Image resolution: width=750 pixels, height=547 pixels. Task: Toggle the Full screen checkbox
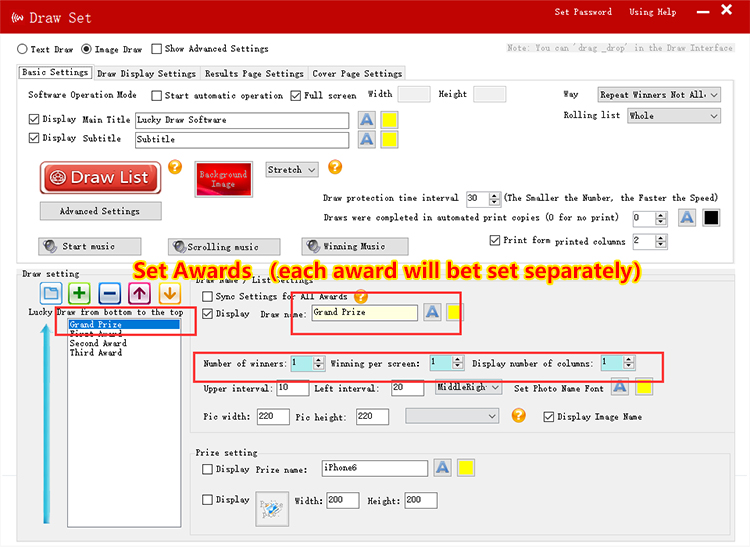coord(296,96)
